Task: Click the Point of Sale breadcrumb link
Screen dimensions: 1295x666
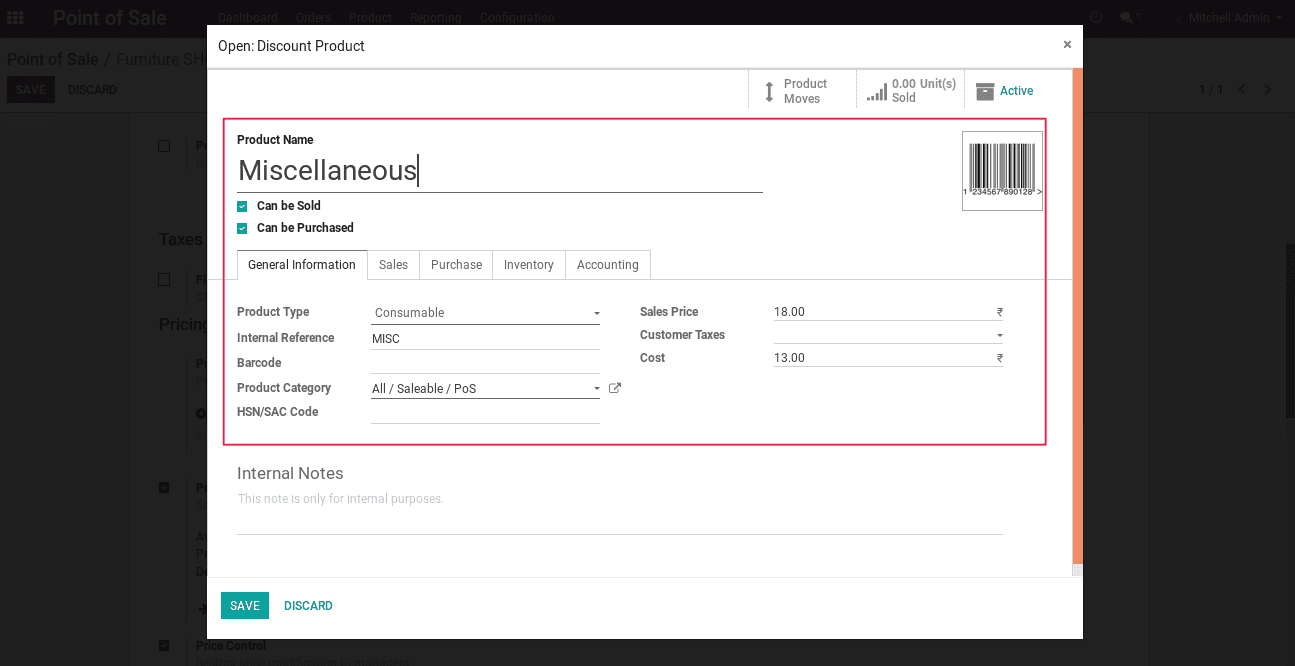Action: (x=53, y=60)
